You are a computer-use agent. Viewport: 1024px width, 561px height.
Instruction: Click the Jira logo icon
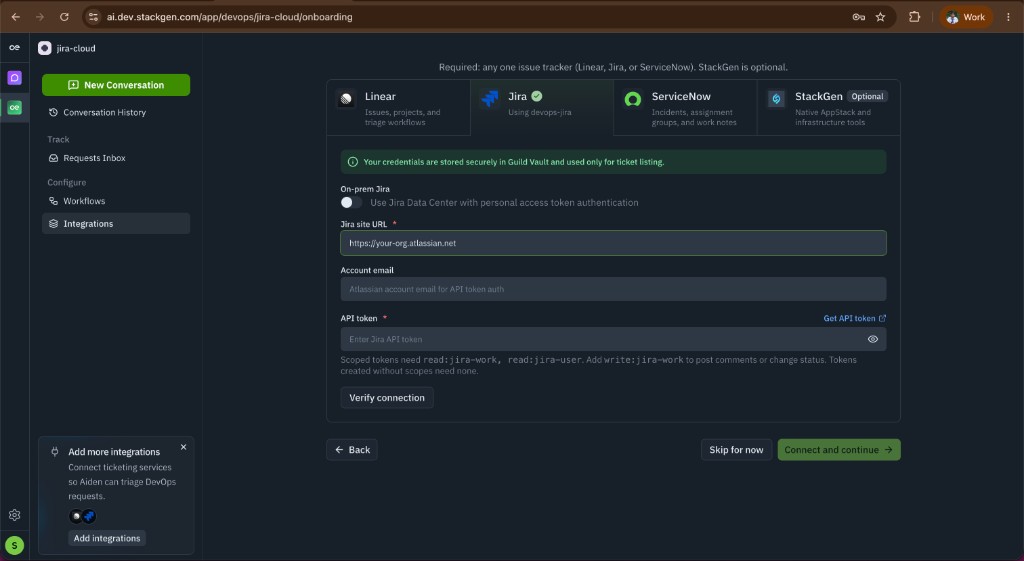(489, 99)
